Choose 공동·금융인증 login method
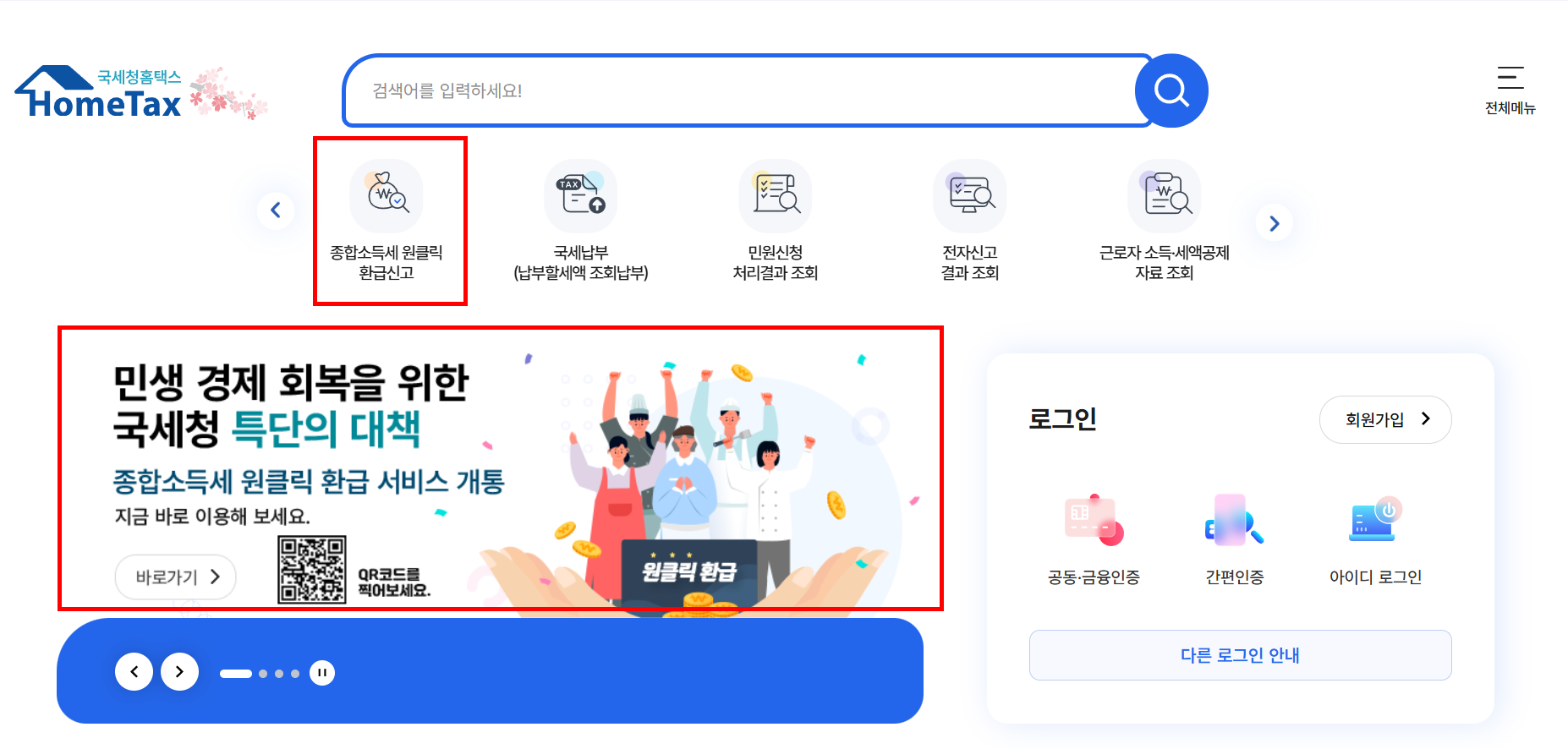 point(1094,539)
